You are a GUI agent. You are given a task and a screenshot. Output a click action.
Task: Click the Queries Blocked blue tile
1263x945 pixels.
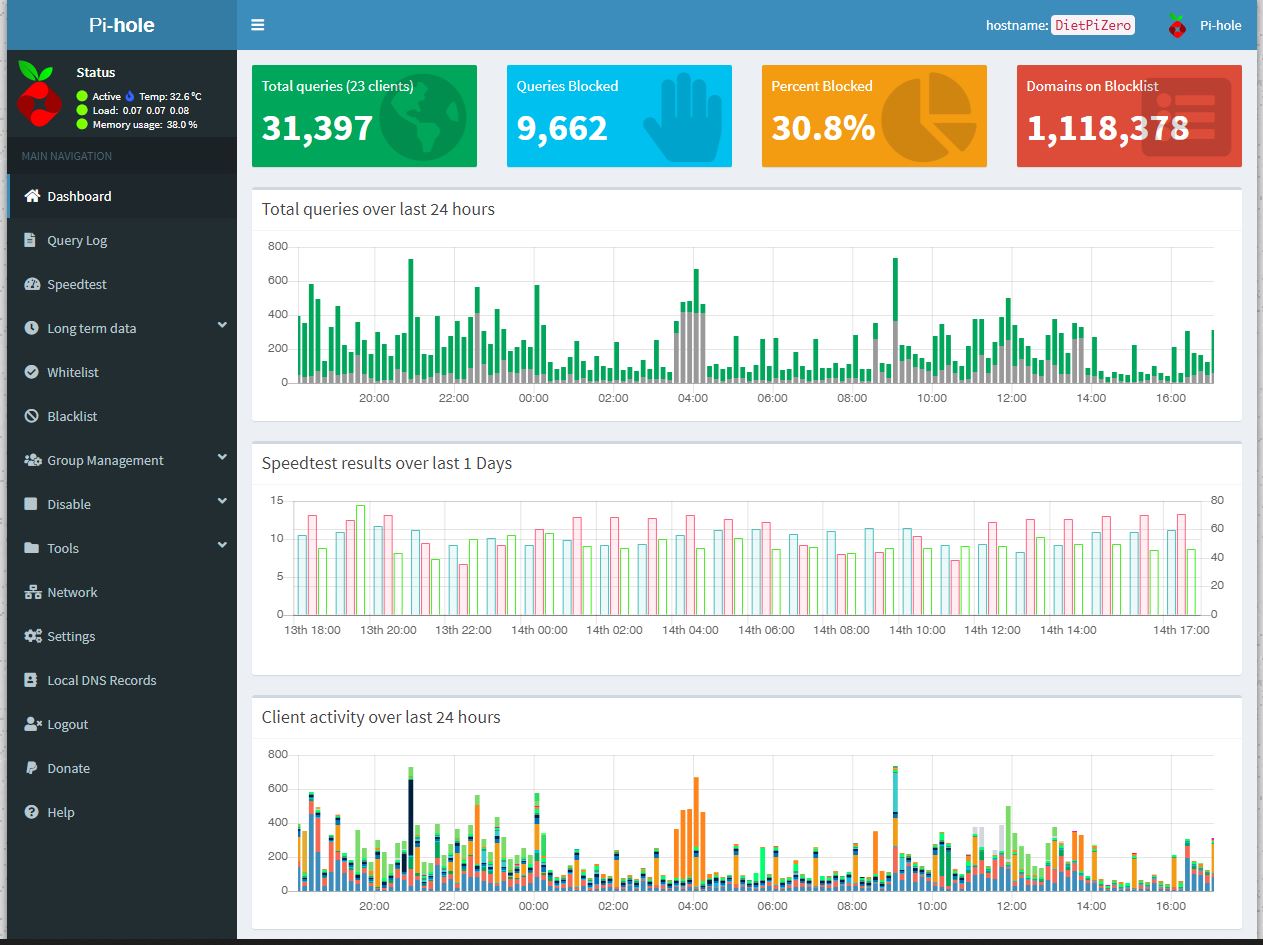tap(619, 116)
